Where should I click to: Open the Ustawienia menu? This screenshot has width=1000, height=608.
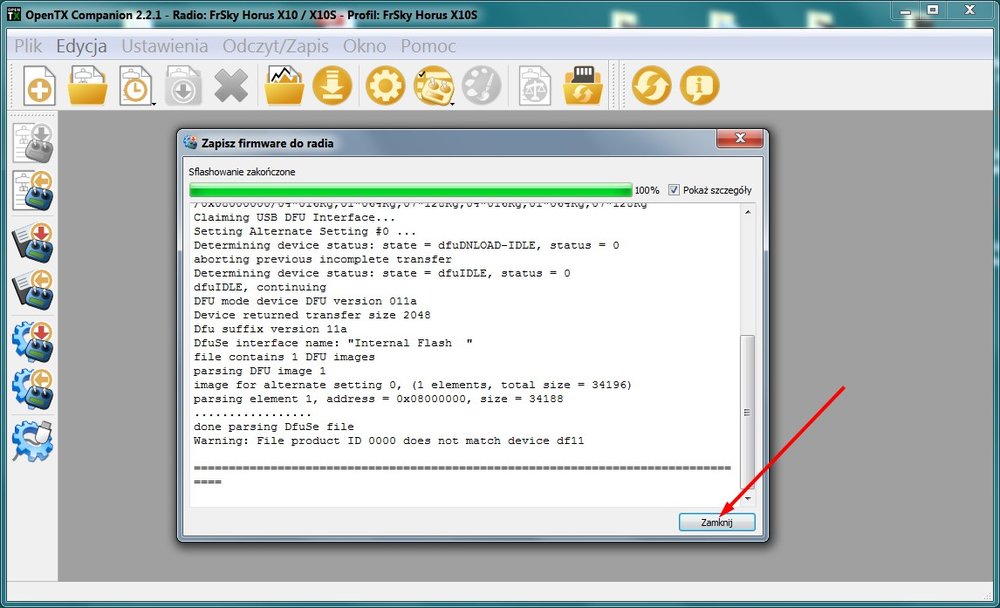click(165, 46)
